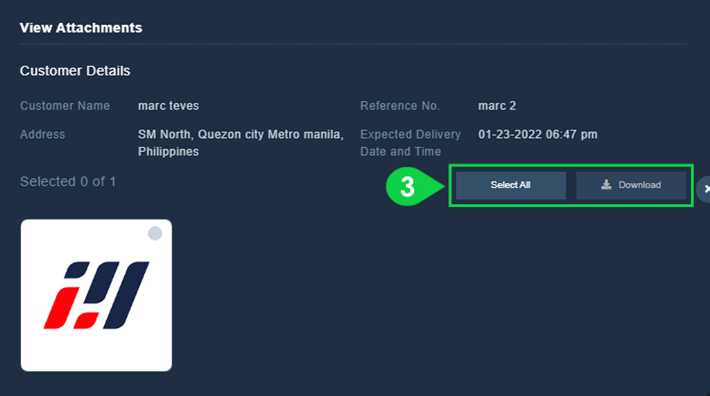This screenshot has height=396, width=710.
Task: Click the SM North Quezon city address
Action: coord(241,143)
